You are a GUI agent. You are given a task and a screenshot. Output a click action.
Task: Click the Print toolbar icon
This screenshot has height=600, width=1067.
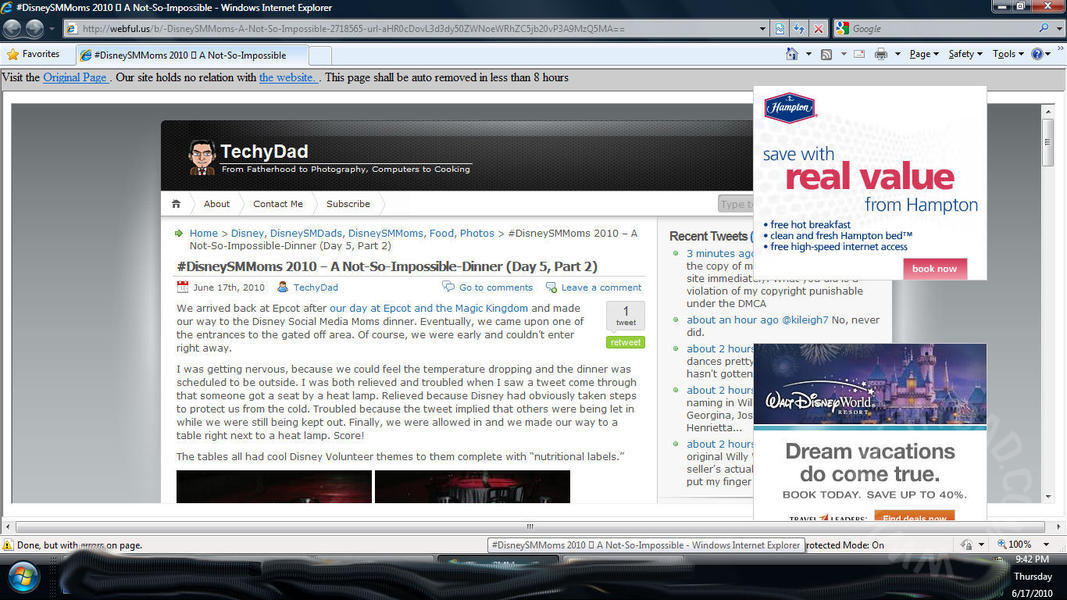tap(881, 54)
